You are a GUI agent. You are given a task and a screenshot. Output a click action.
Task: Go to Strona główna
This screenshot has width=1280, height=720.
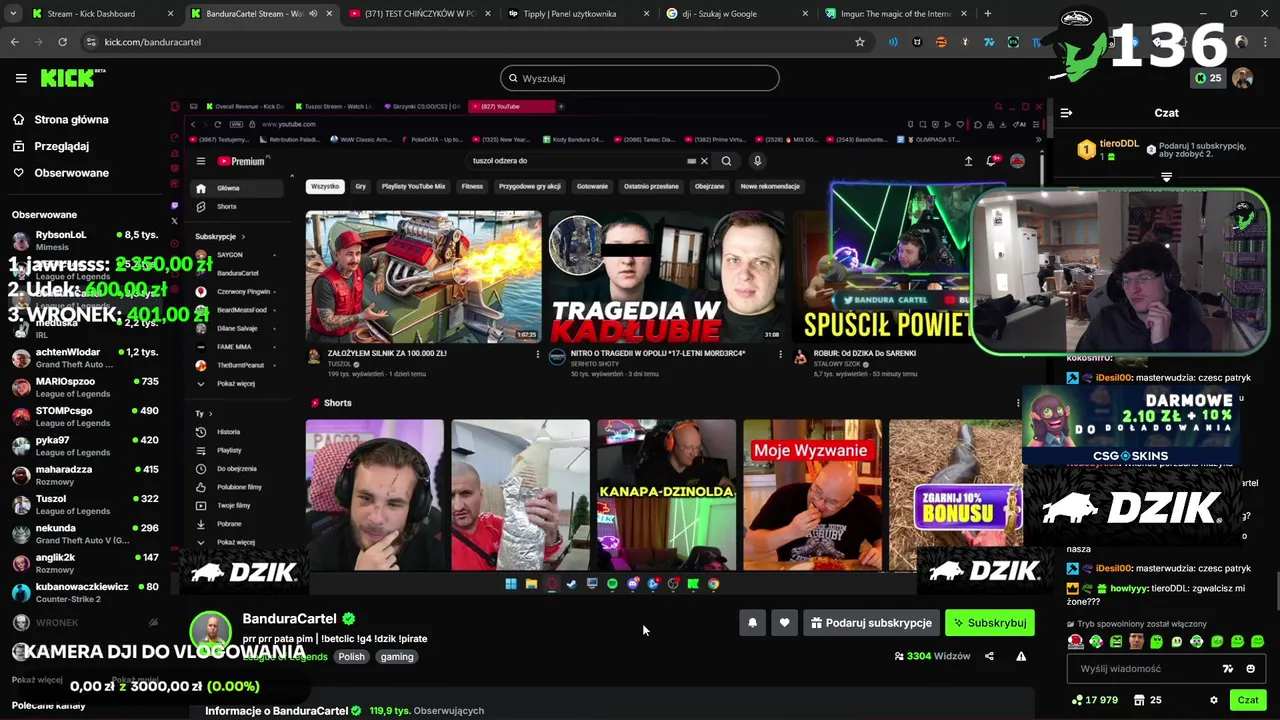(x=61, y=119)
